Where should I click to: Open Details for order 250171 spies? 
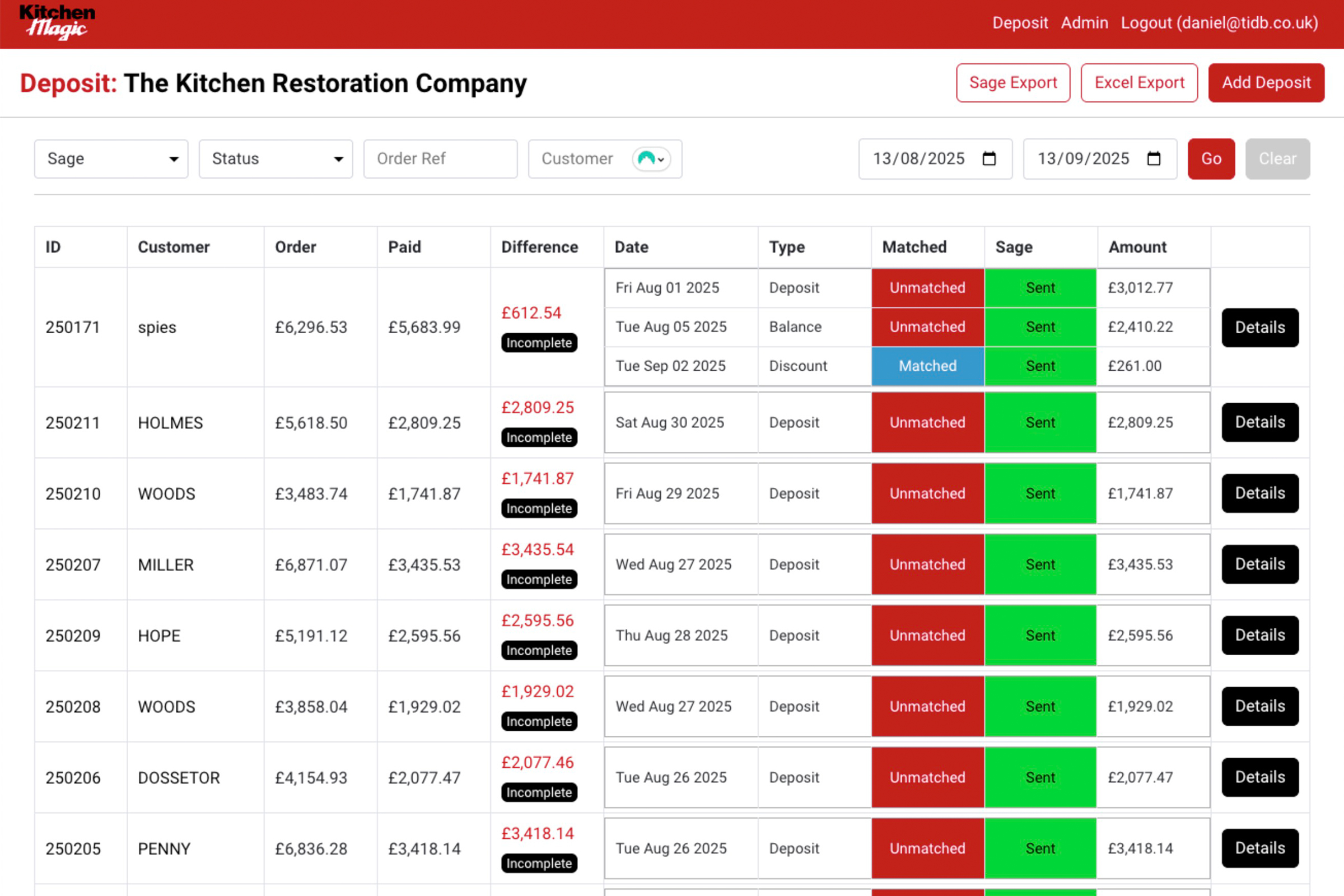click(x=1259, y=328)
